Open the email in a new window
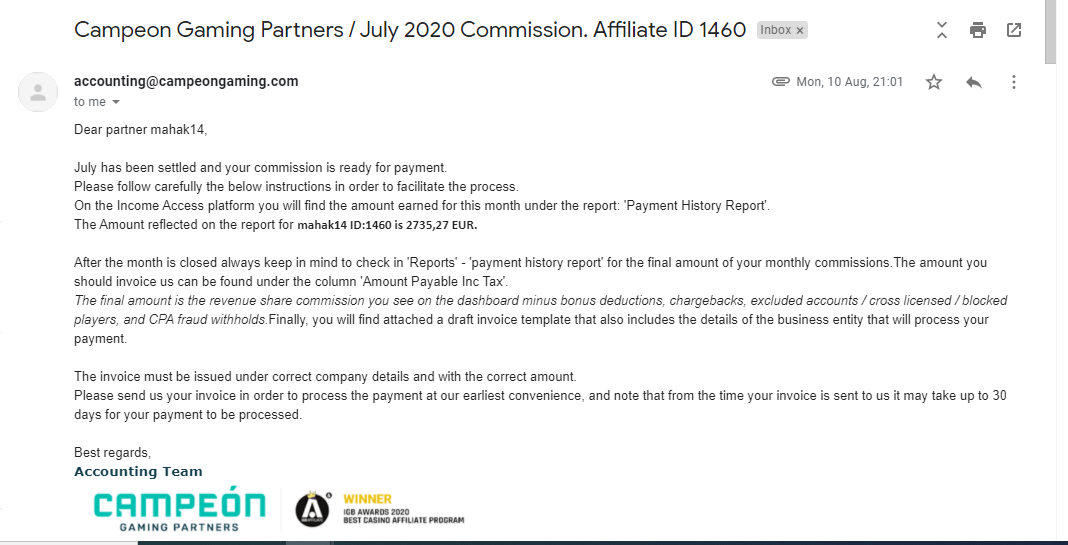This screenshot has width=1068, height=545. pyautogui.click(x=1014, y=30)
